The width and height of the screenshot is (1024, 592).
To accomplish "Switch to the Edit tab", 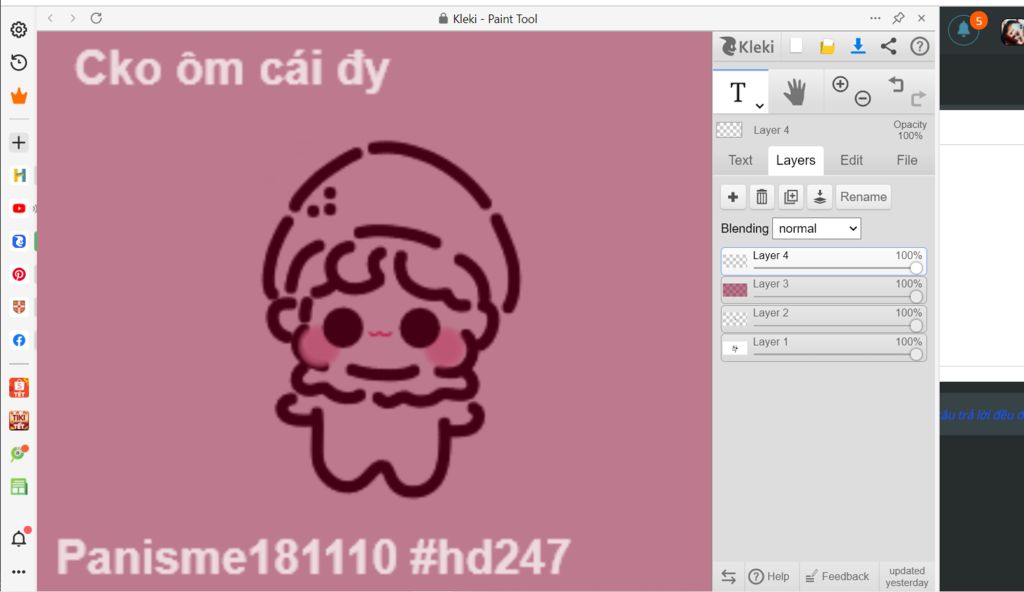I will (851, 160).
